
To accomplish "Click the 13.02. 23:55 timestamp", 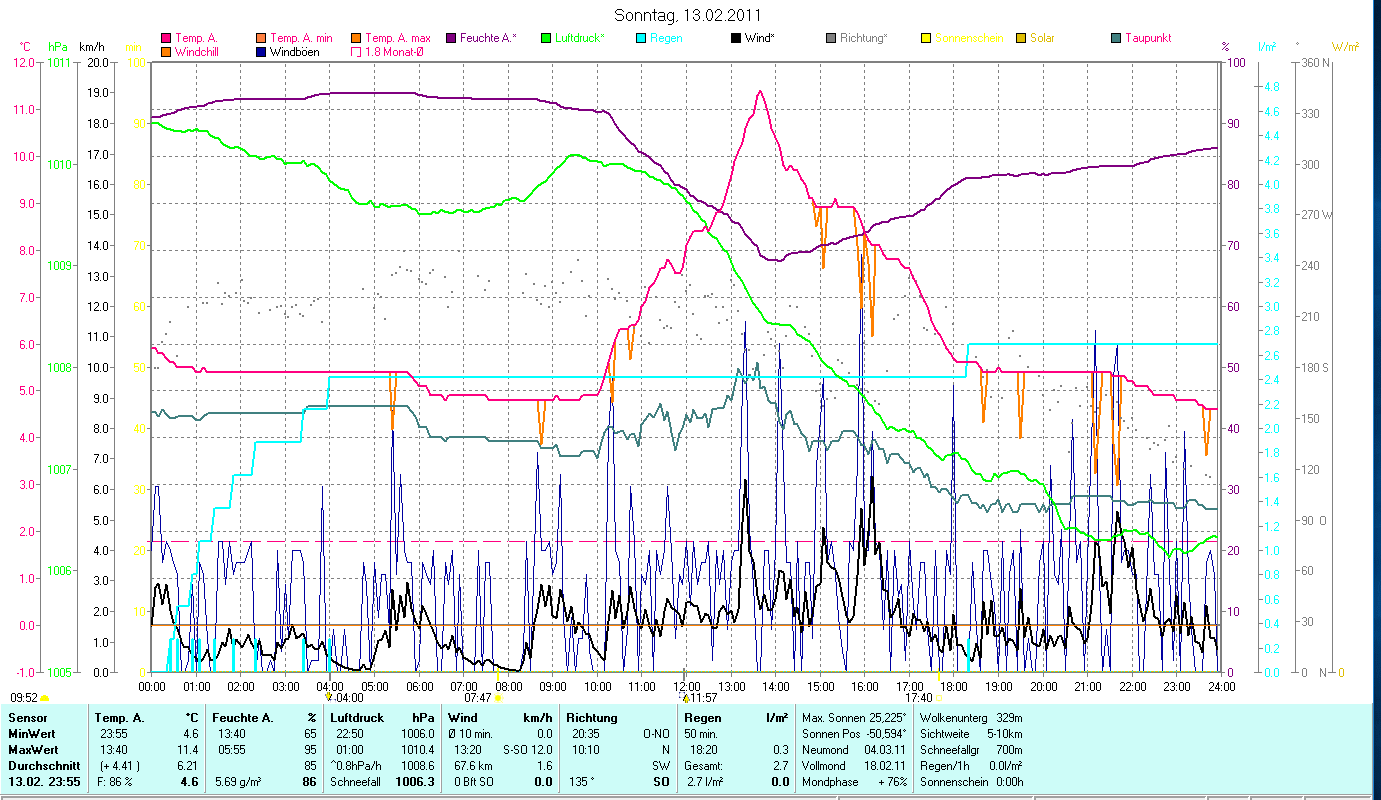I will [x=46, y=781].
